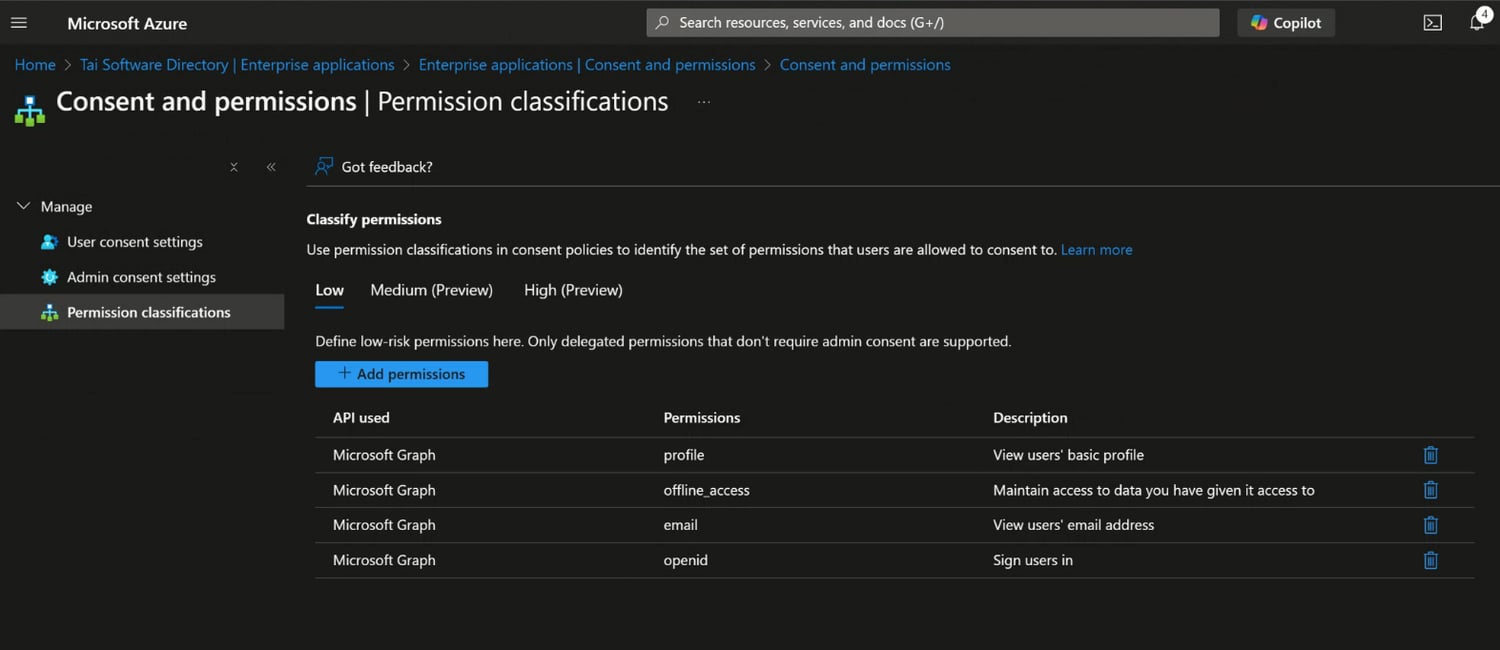Click 'Sign users in' description

coord(1033,560)
